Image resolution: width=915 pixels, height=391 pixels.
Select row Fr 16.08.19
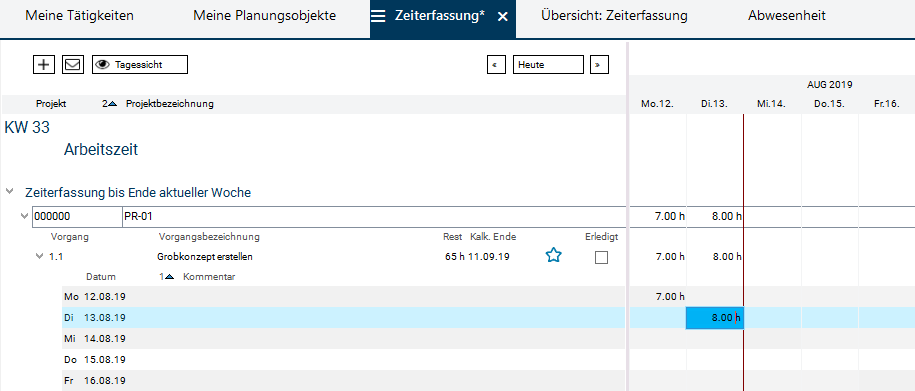343,380
